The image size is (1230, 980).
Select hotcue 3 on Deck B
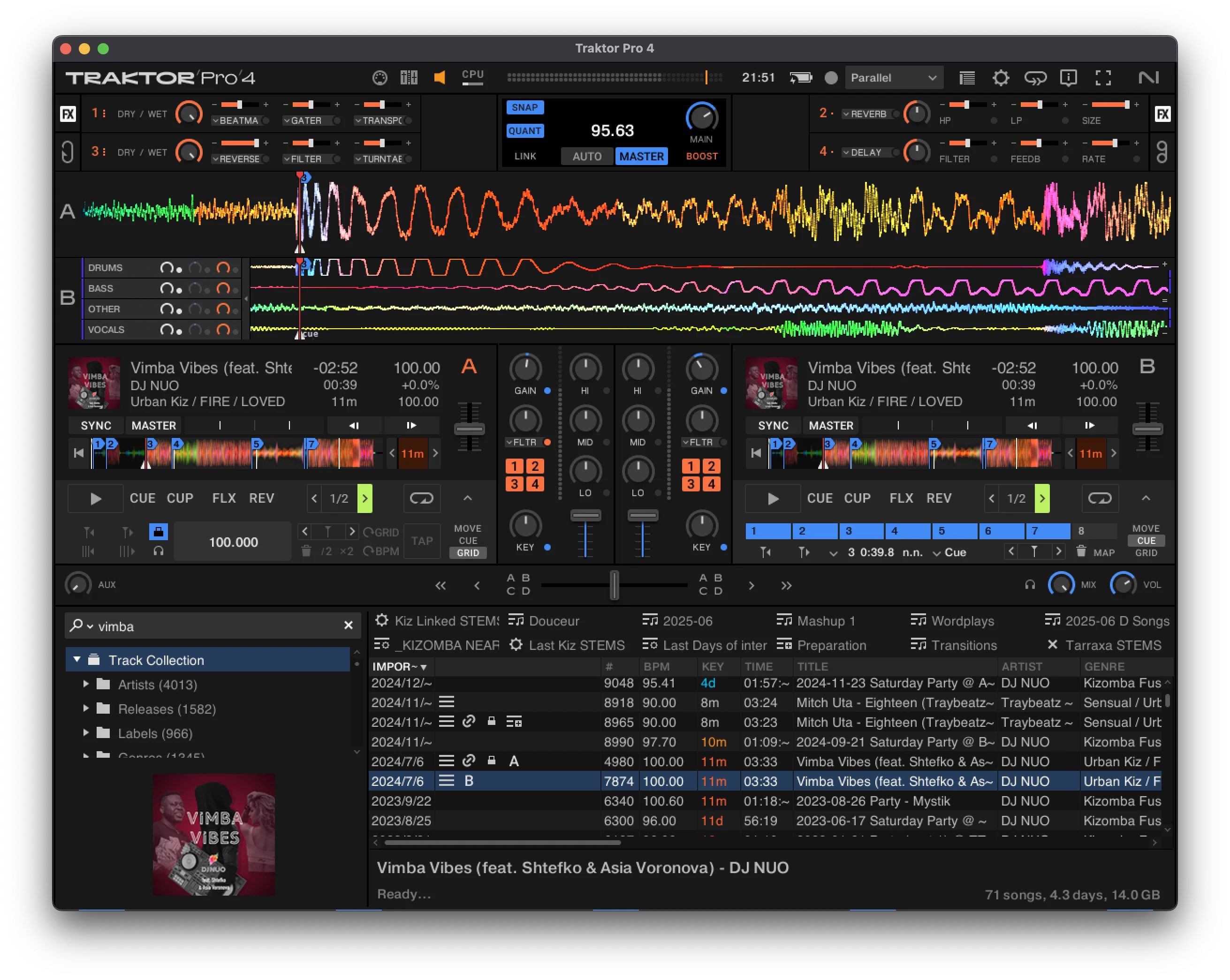point(861,531)
